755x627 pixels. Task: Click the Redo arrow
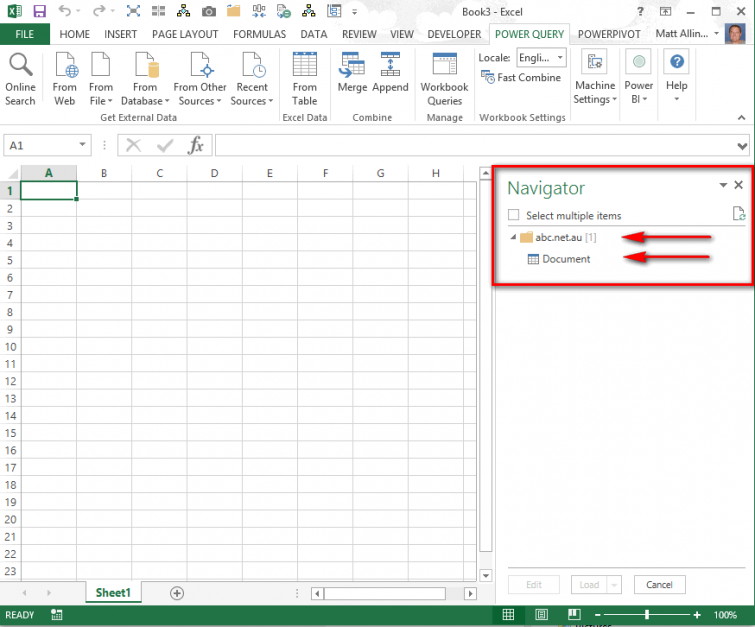[x=99, y=11]
